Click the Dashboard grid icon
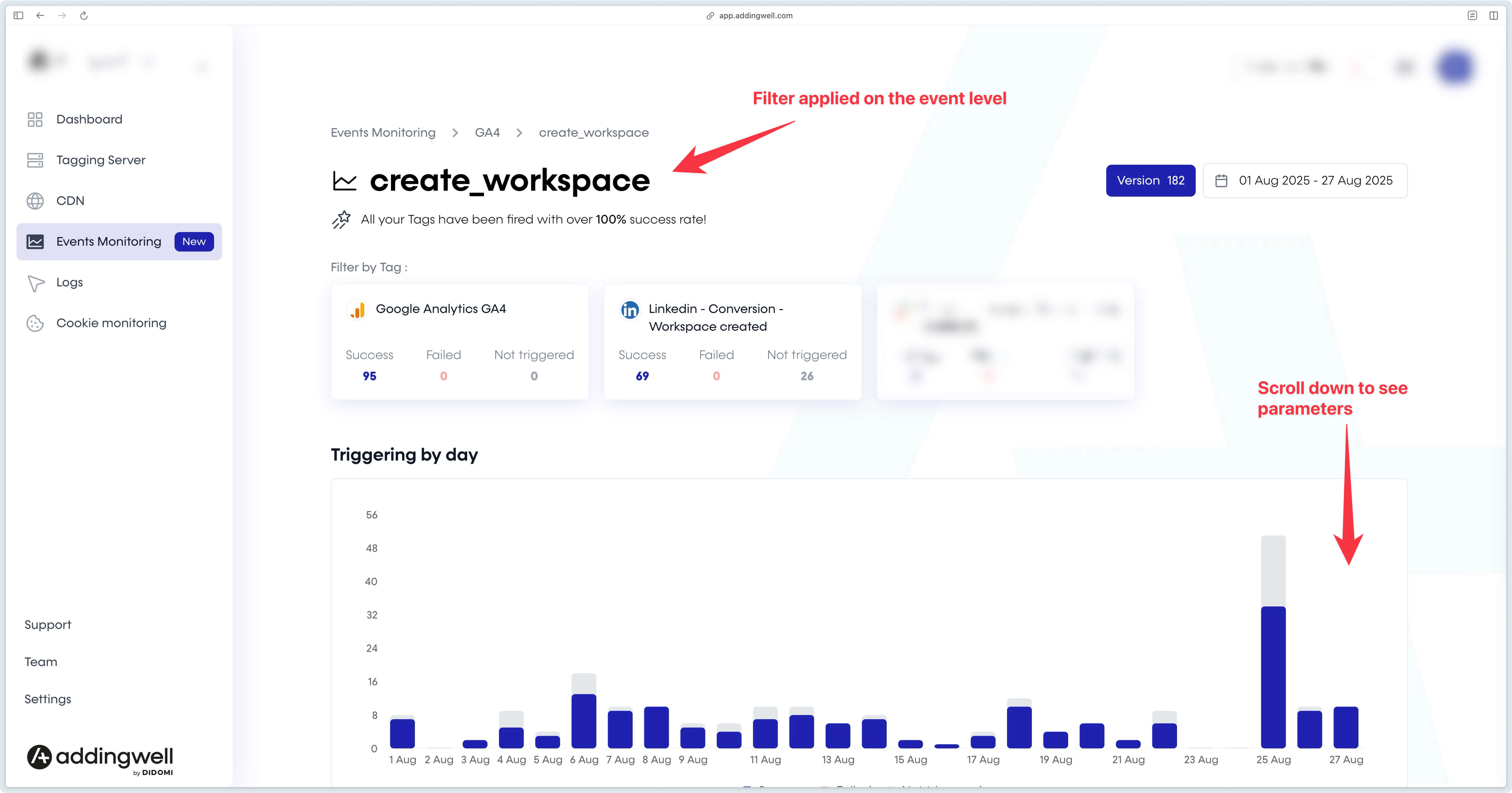 35,119
